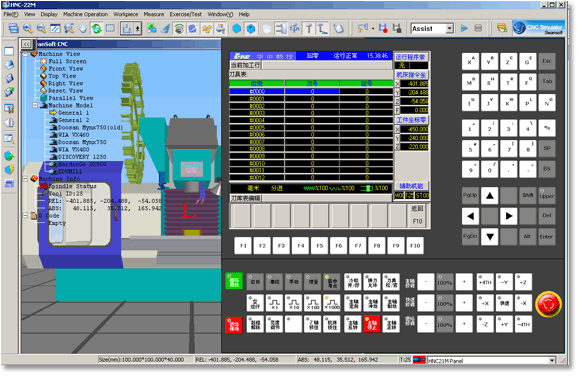Click the F5 function key
This screenshot has height=378, width=582.
319,245
